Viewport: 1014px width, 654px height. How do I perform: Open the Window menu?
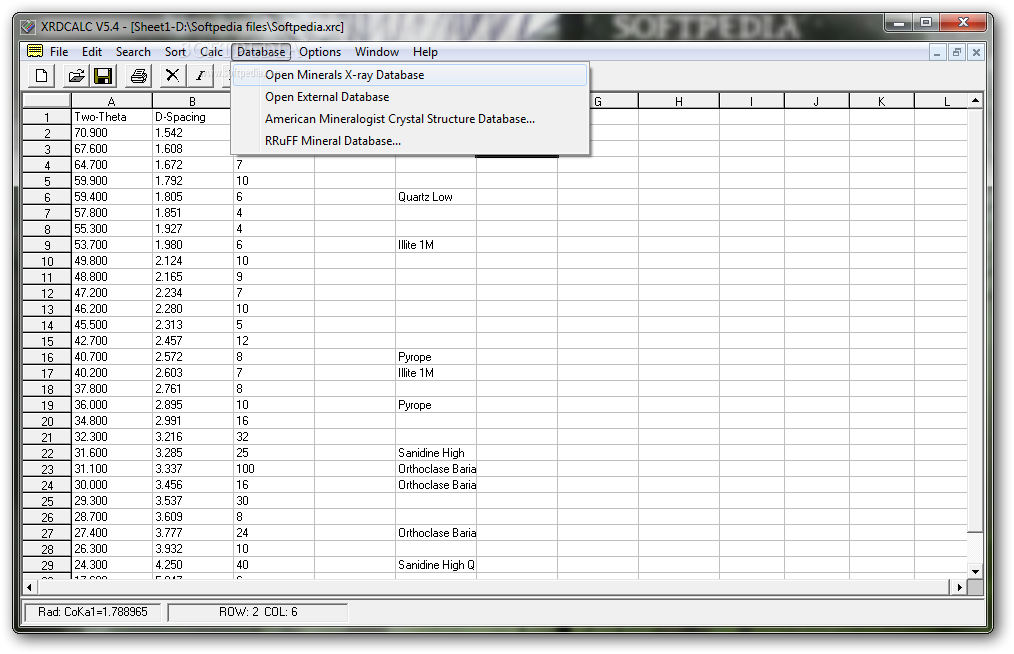tap(376, 52)
